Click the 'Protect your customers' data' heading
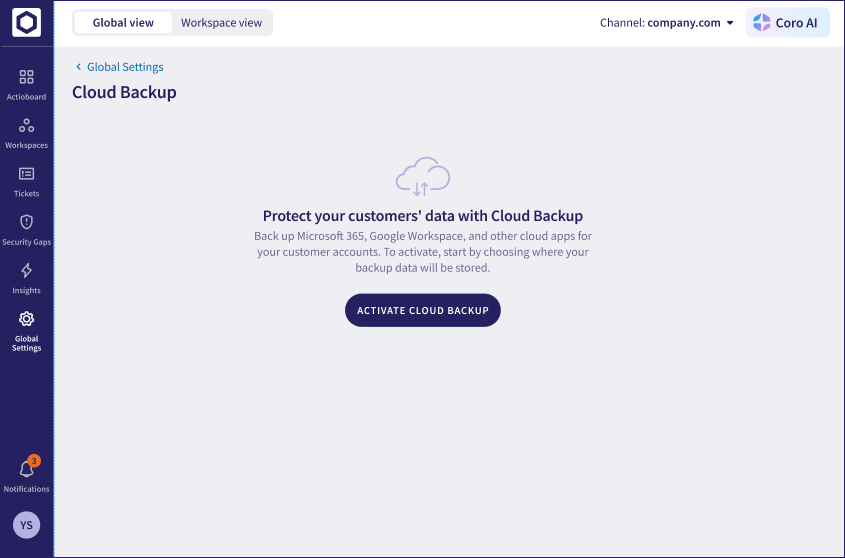 pos(423,216)
